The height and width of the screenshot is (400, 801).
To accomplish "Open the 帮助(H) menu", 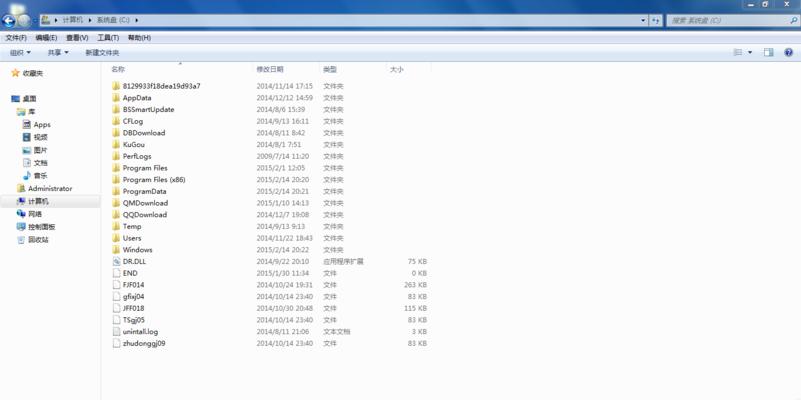I will point(139,38).
